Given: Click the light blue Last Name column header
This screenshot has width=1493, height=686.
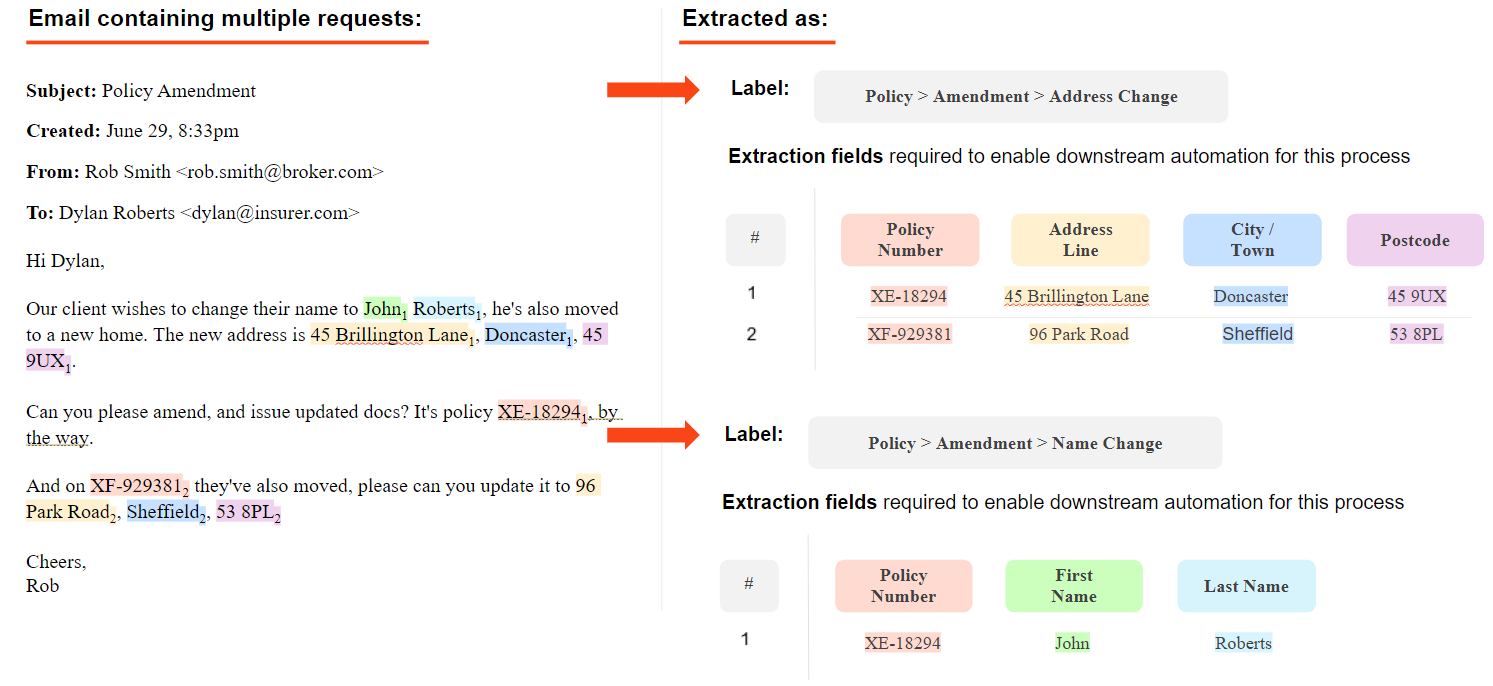Looking at the screenshot, I should coord(1245,586).
